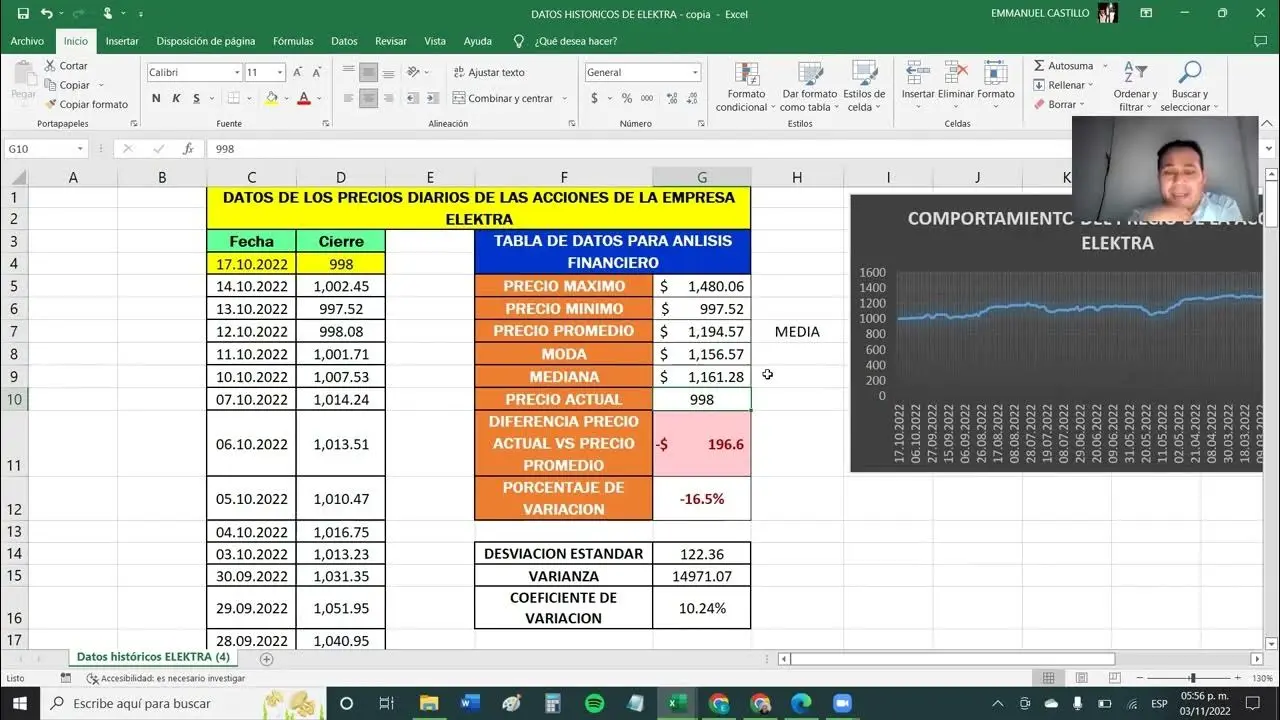The height and width of the screenshot is (720, 1280).
Task: Toggle center horizontal alignment
Action: coord(368,98)
